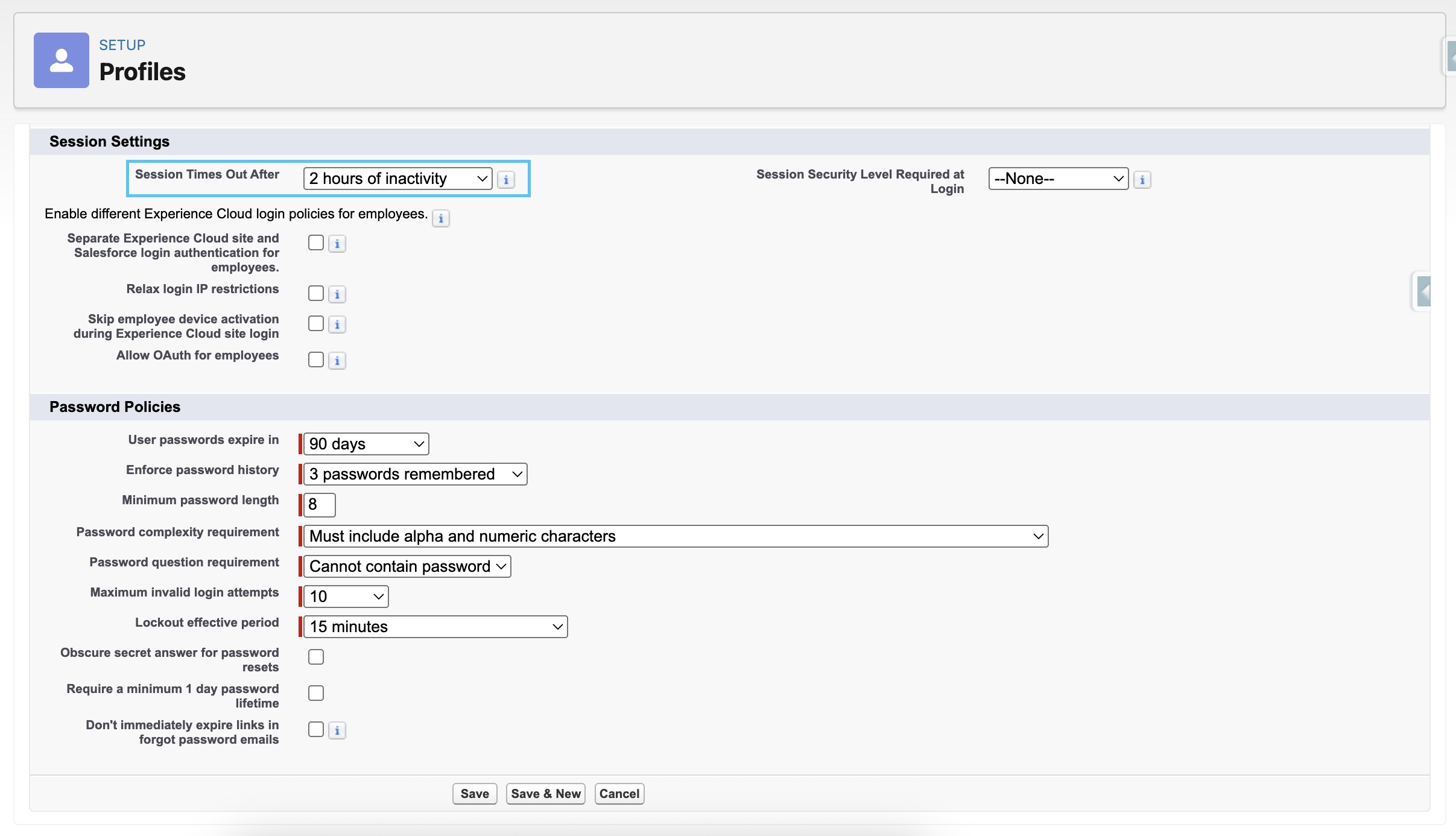Click the Profiles page title
This screenshot has width=1456, height=836.
click(142, 72)
